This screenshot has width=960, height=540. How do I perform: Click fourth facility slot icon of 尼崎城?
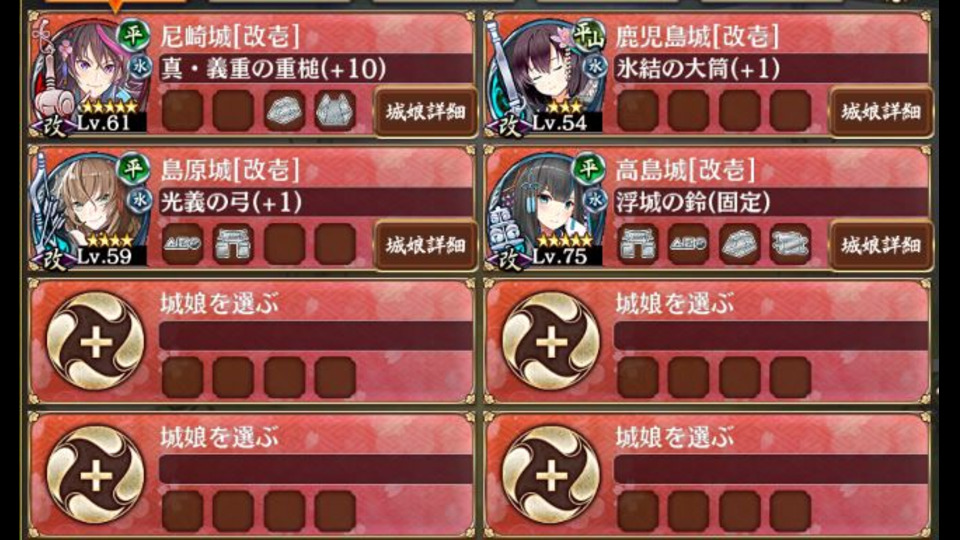(335, 111)
